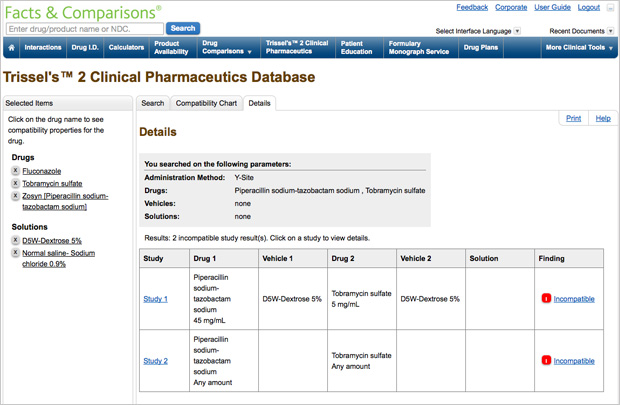Open the Study 1 link

155,299
